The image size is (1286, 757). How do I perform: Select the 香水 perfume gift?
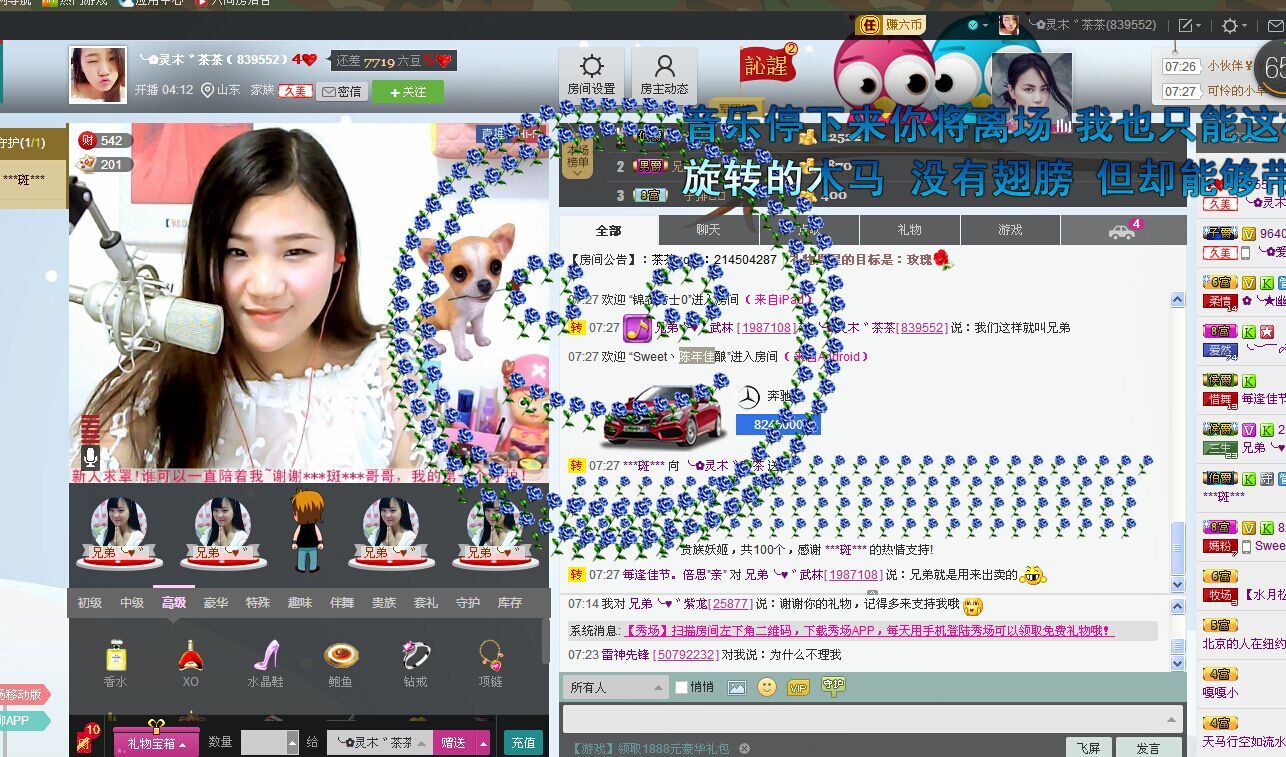[x=115, y=665]
